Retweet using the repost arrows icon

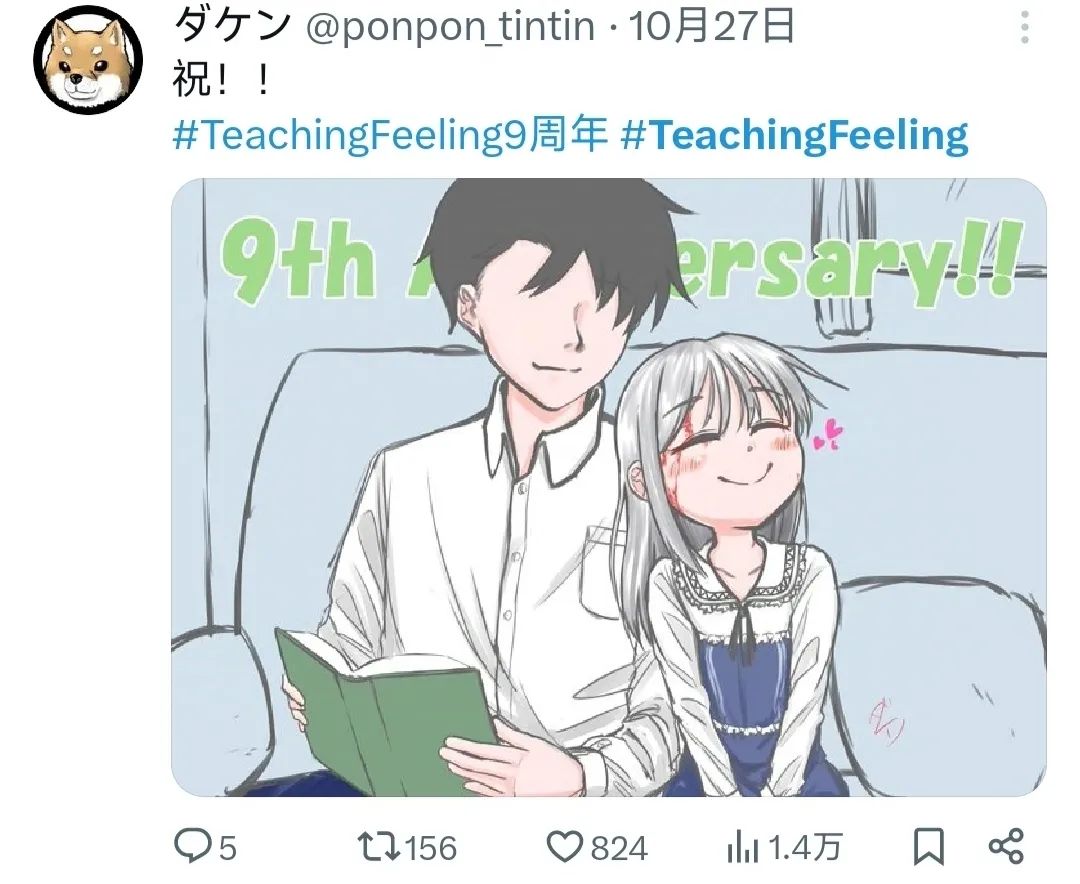[x=379, y=847]
